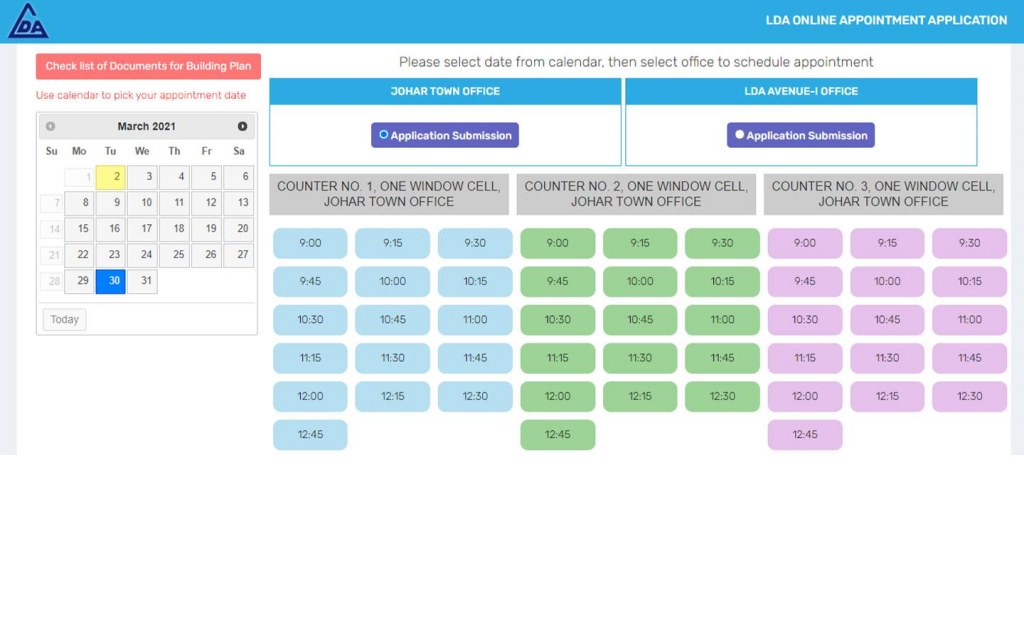Viewport: 1024px width, 640px height.
Task: Choose date 24 on the calendar
Action: pyautogui.click(x=142, y=255)
